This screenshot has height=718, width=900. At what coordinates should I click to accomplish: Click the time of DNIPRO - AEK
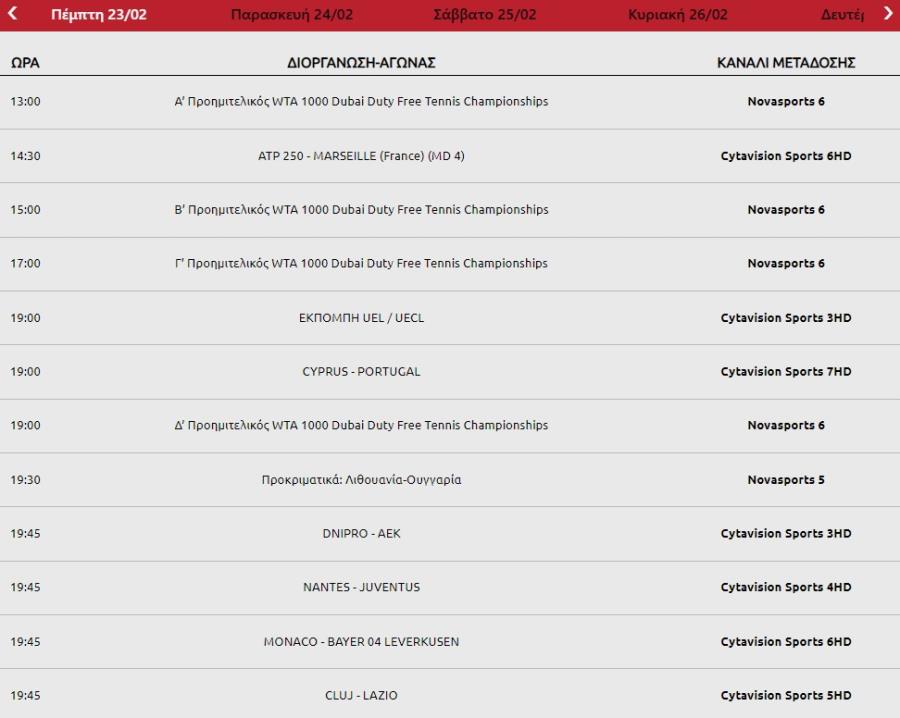click(25, 534)
